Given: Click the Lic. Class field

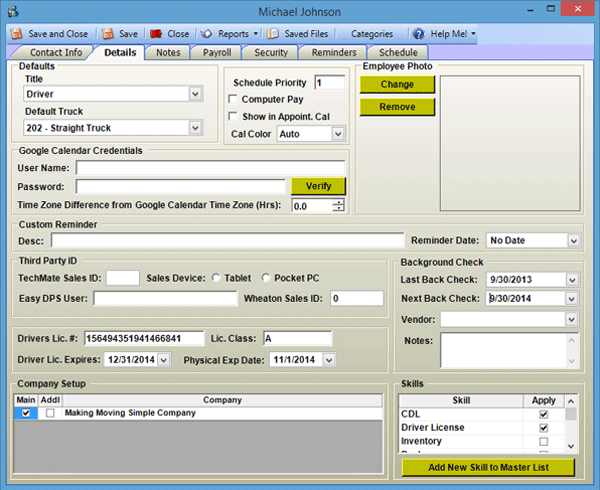Looking at the screenshot, I should (298, 339).
